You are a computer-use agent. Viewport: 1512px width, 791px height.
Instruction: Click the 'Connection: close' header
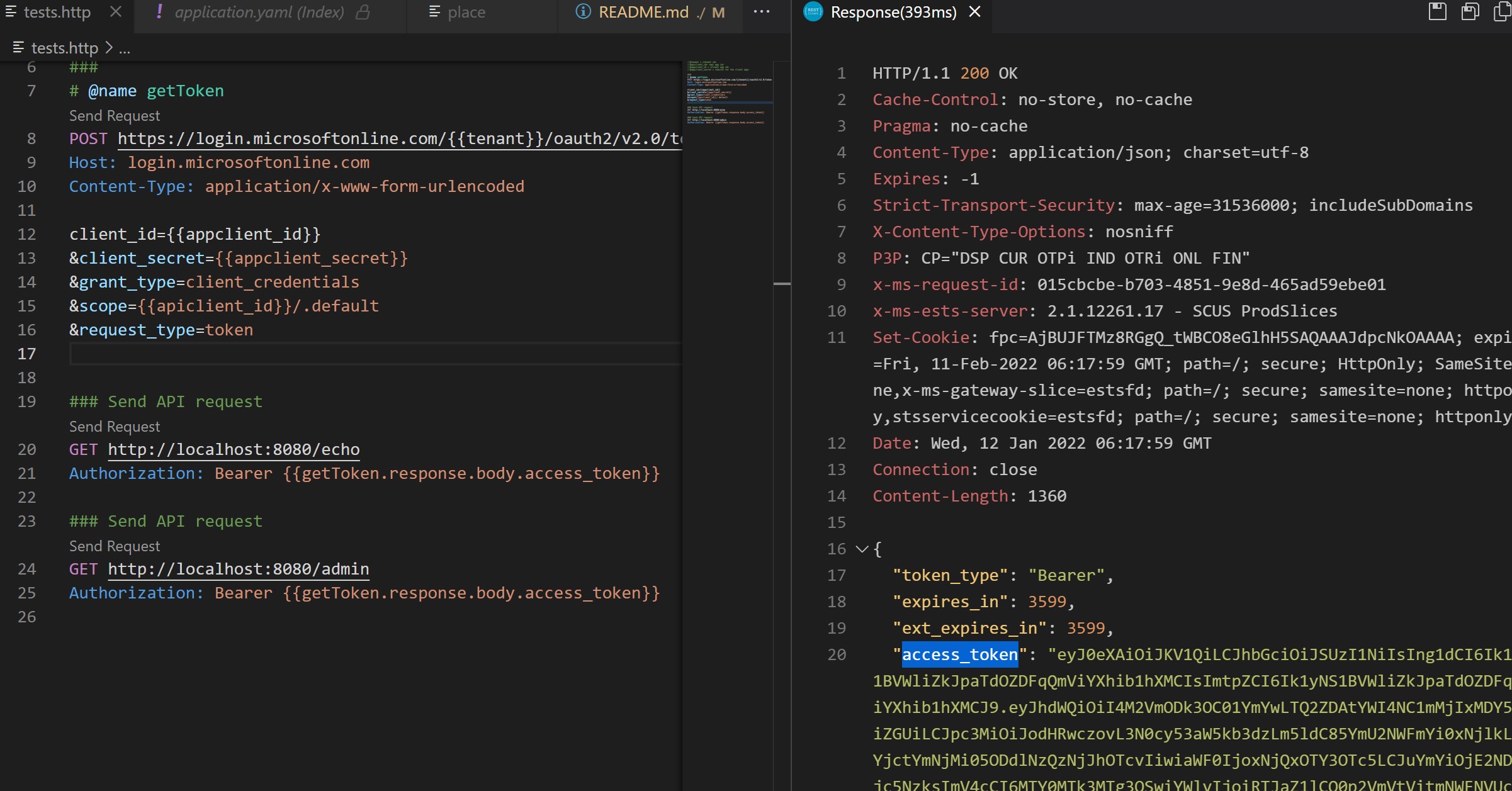pos(954,469)
